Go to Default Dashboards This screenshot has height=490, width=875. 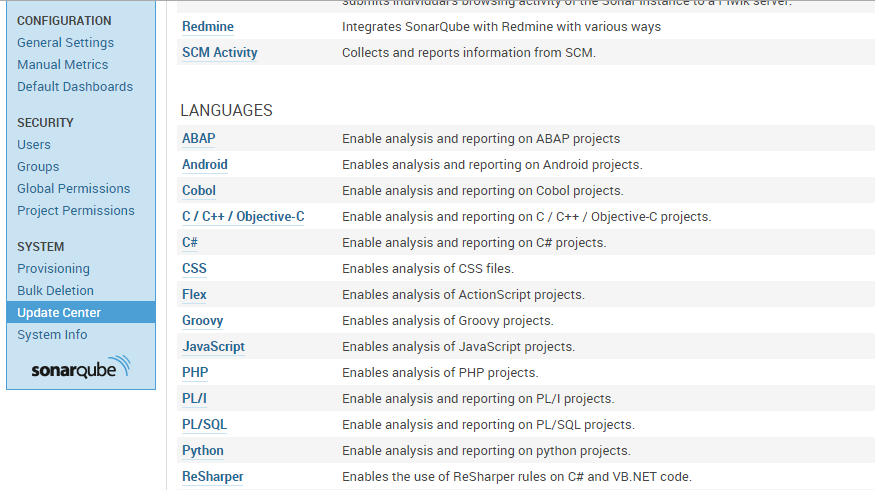tap(75, 87)
